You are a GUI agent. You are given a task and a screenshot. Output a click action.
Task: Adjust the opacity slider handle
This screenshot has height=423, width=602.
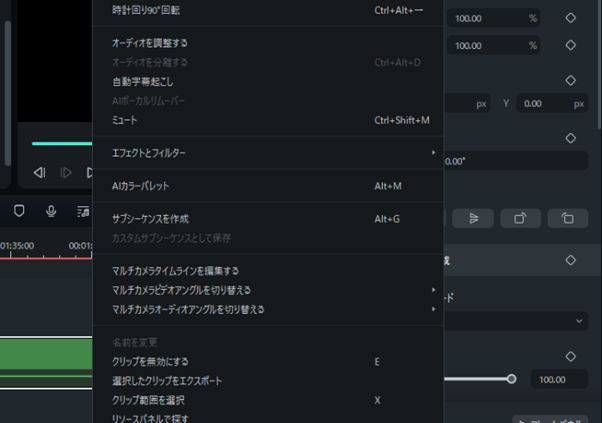511,379
